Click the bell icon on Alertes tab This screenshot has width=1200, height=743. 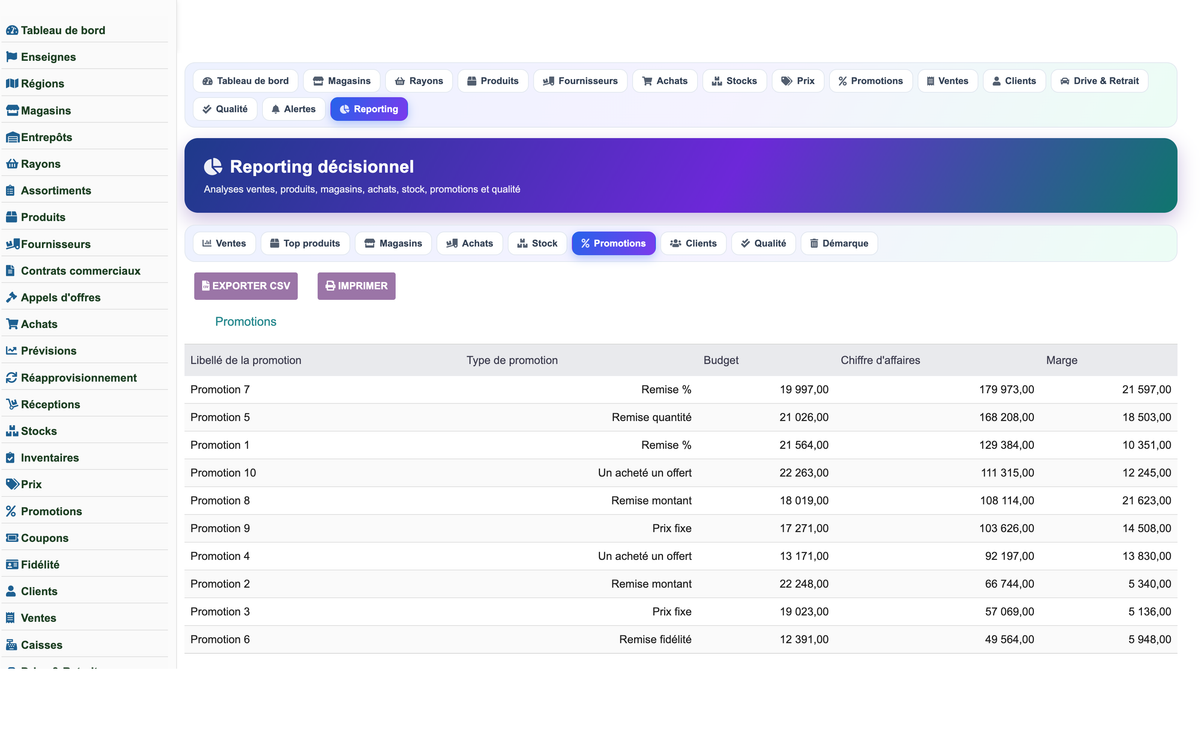pyautogui.click(x=276, y=109)
